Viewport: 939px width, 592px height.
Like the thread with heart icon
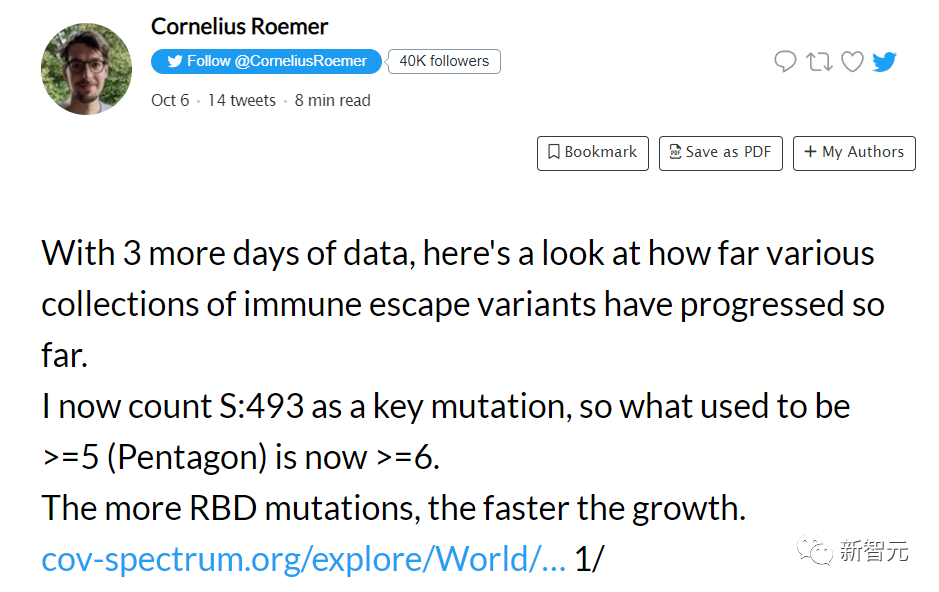tap(852, 62)
